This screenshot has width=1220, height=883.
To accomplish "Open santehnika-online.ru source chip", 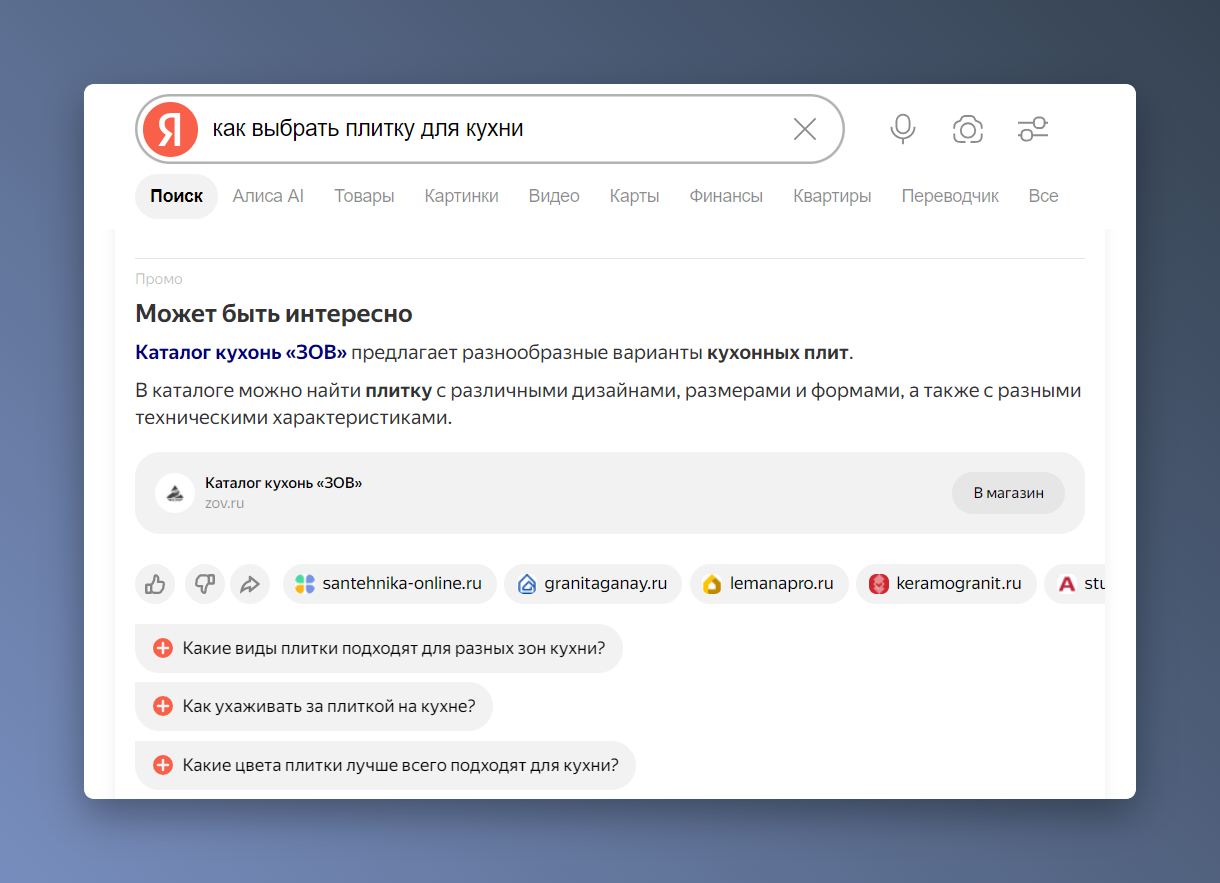I will pyautogui.click(x=389, y=584).
